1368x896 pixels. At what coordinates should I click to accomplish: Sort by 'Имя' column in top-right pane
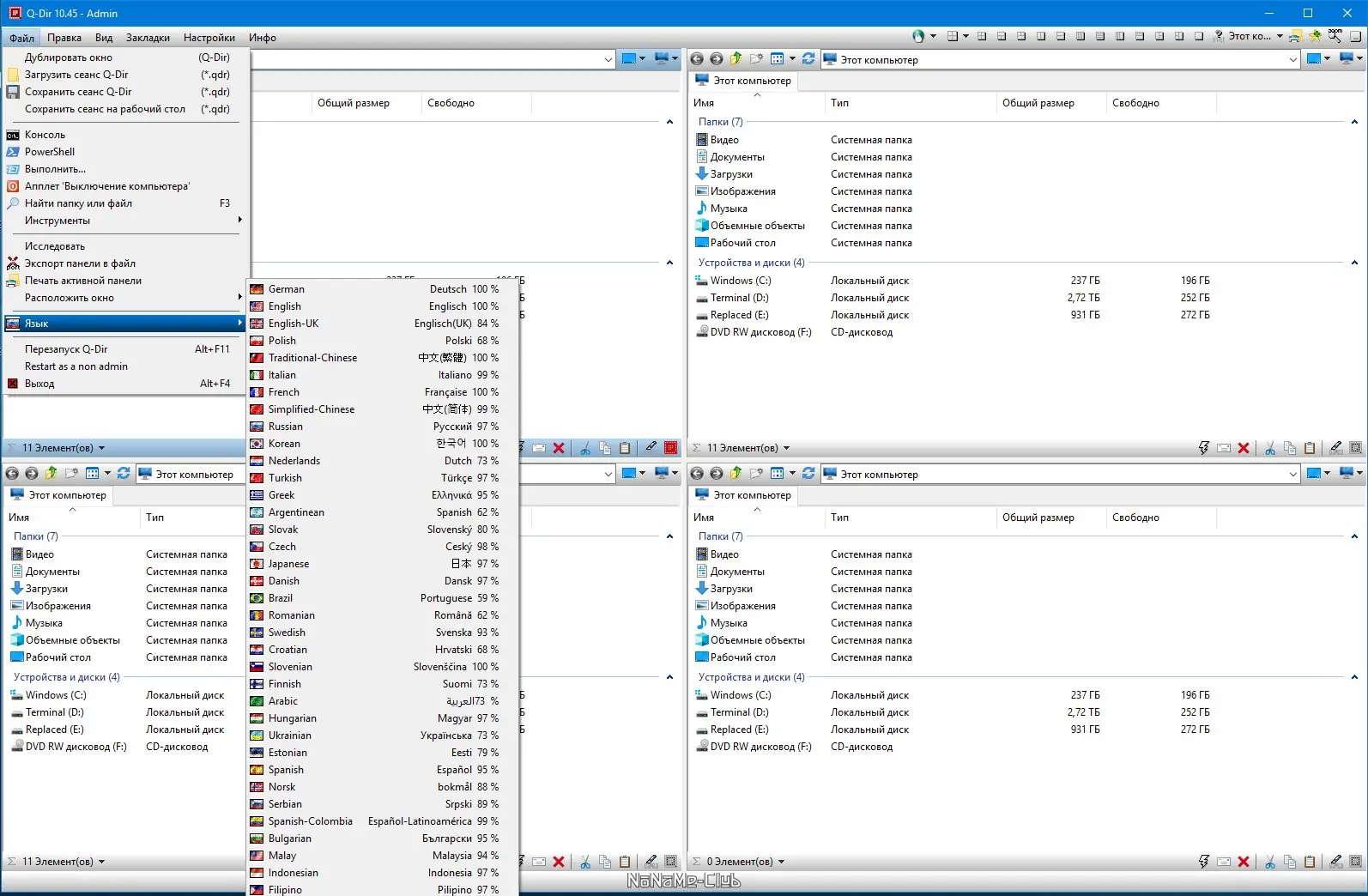pos(756,103)
